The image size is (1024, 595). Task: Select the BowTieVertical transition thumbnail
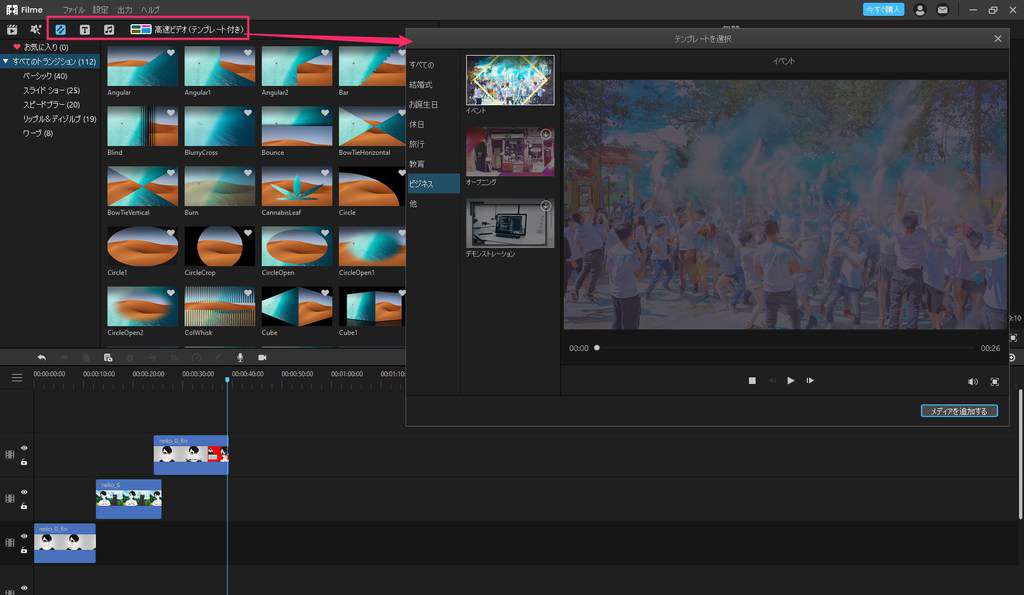pyautogui.click(x=142, y=187)
